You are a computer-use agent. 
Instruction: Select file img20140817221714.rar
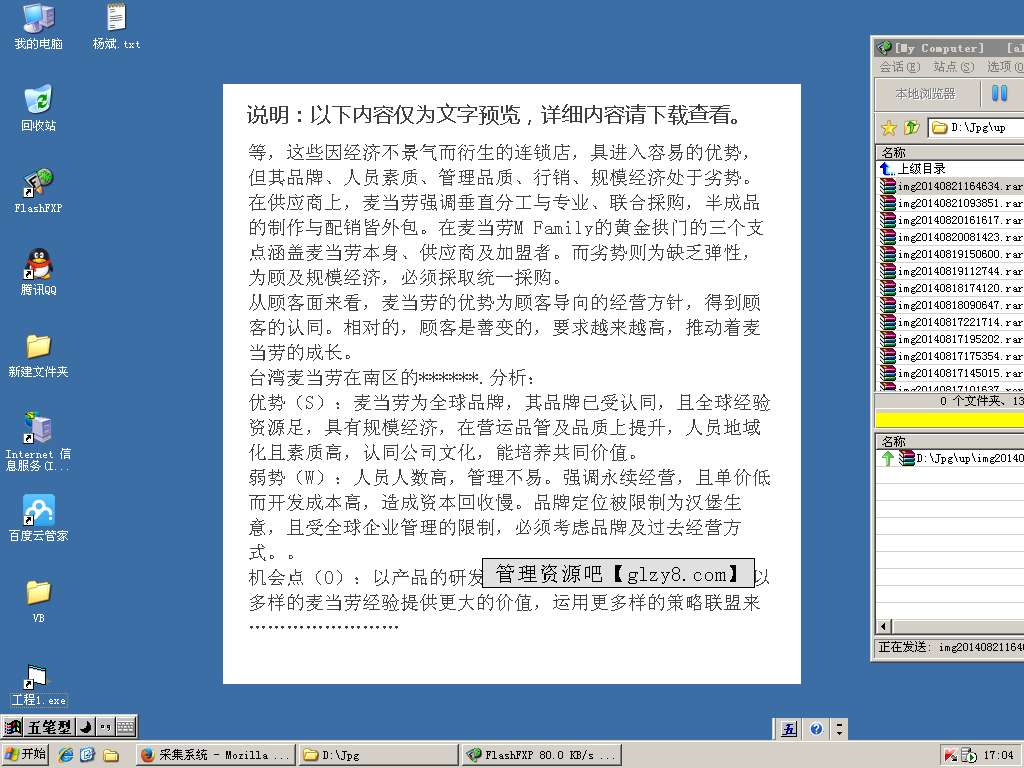click(950, 322)
